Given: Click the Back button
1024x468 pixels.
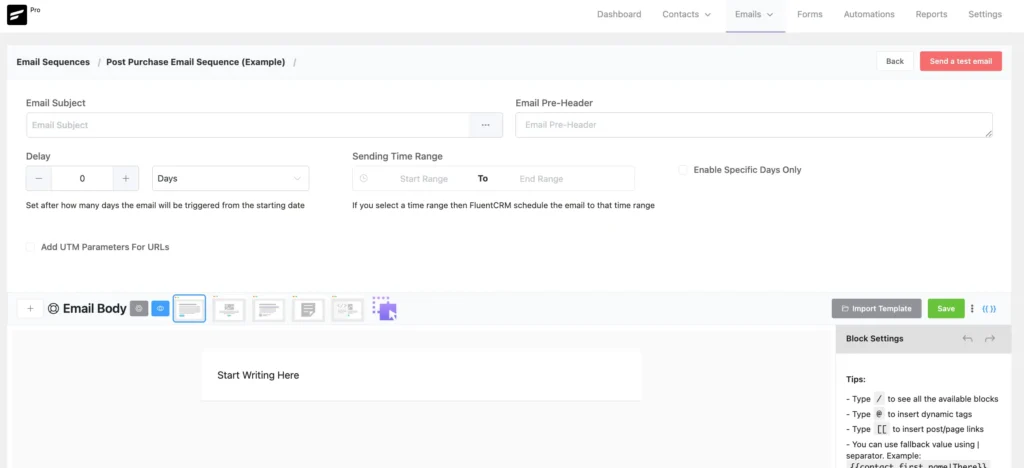Looking at the screenshot, I should pyautogui.click(x=895, y=61).
